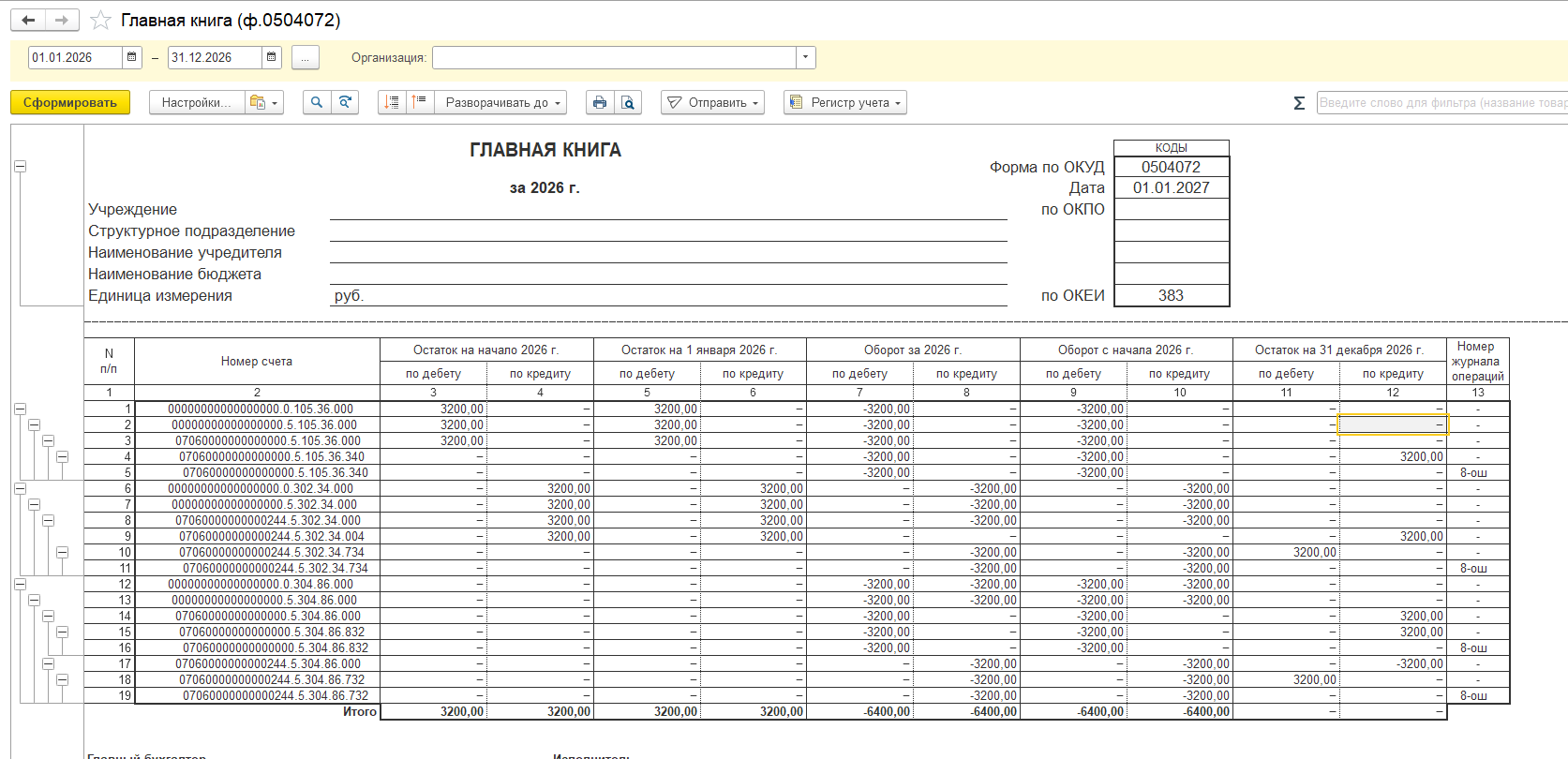This screenshot has height=759, width=1568.
Task: Open calendar for start date 01.01.2026
Action: click(x=132, y=57)
